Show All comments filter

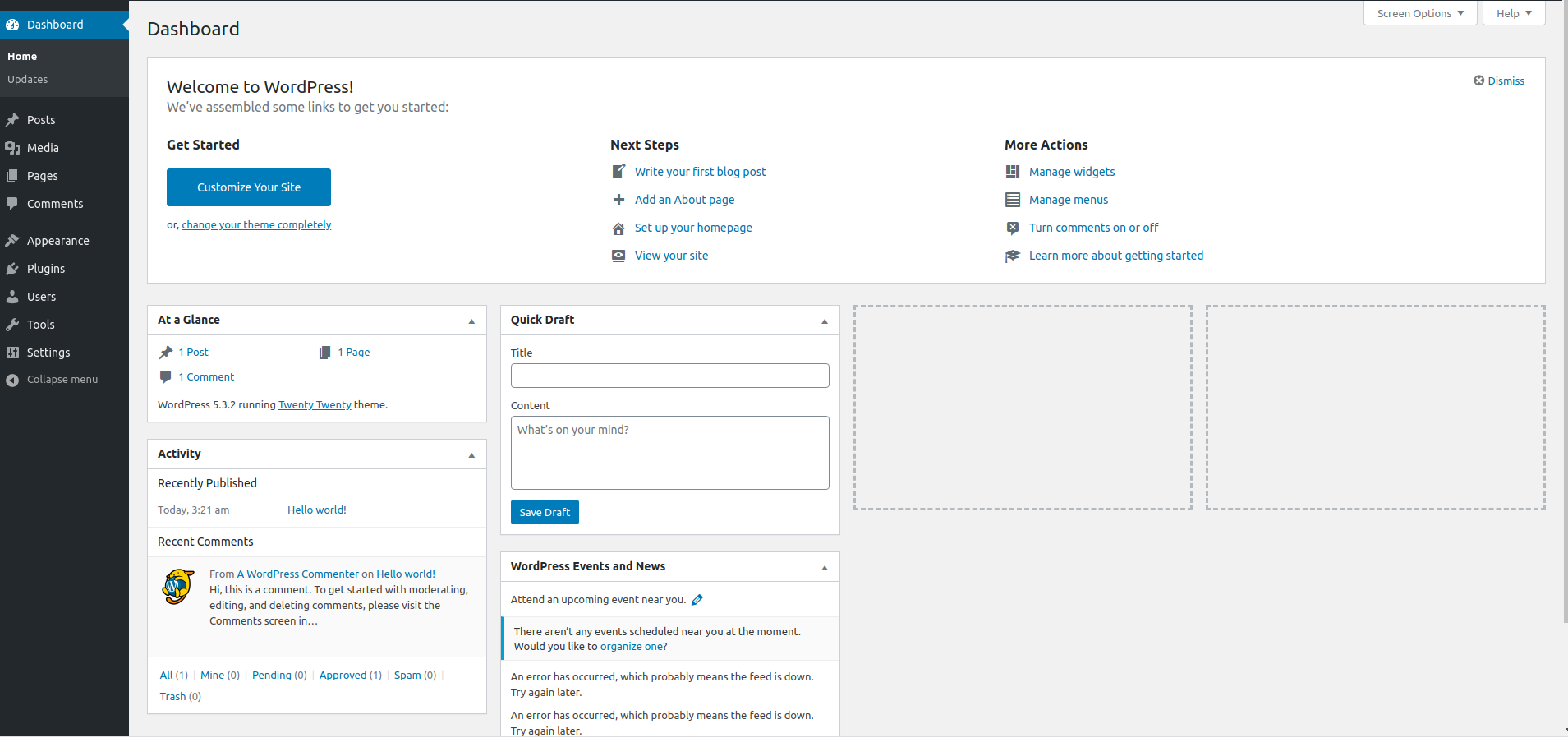(x=173, y=676)
